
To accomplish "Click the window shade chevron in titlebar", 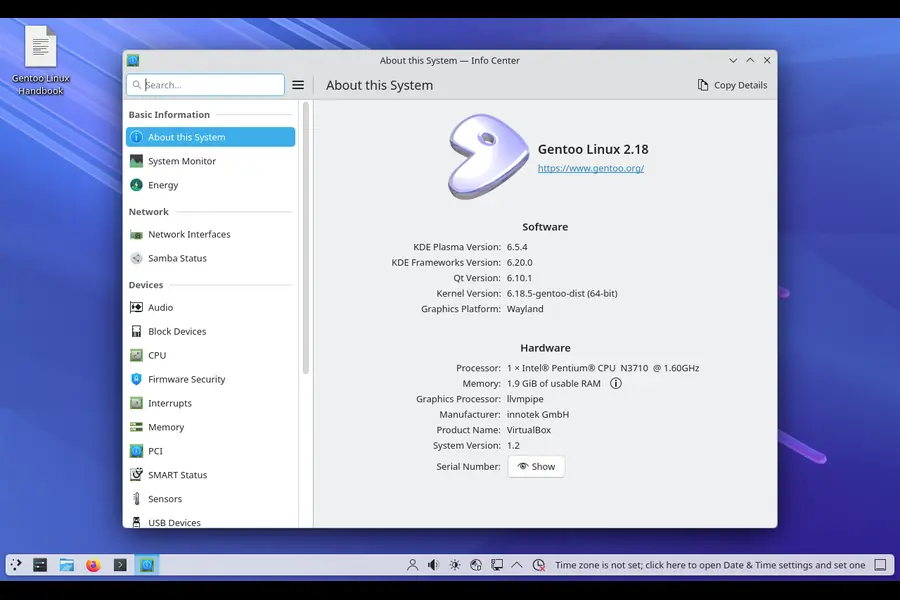I will [749, 60].
